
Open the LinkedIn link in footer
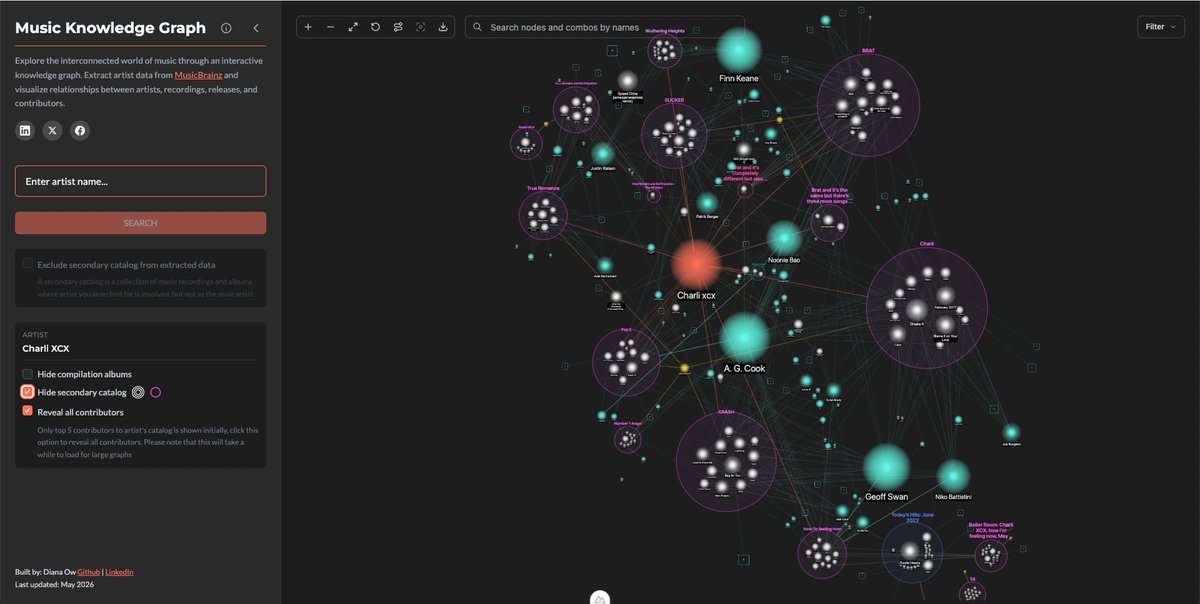coord(119,571)
